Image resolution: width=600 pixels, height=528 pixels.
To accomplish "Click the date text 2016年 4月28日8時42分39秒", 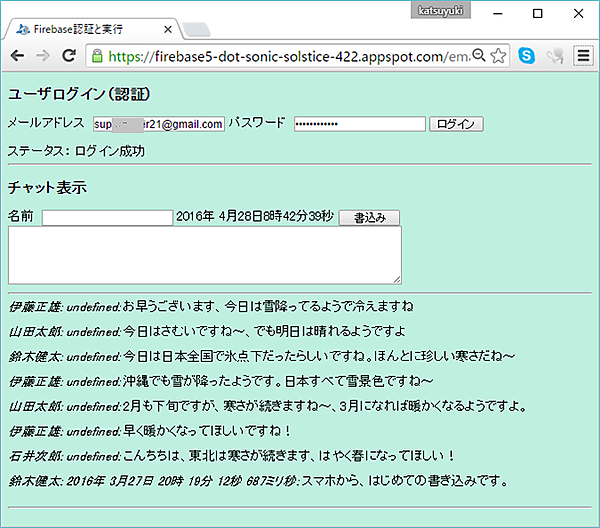I will 255,216.
